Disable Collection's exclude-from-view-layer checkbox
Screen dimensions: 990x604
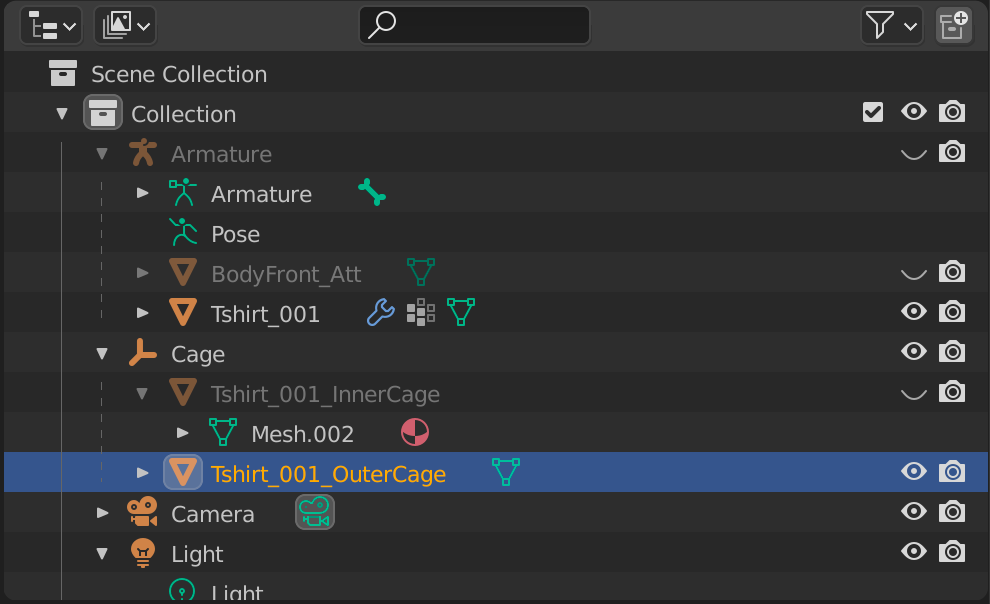873,112
